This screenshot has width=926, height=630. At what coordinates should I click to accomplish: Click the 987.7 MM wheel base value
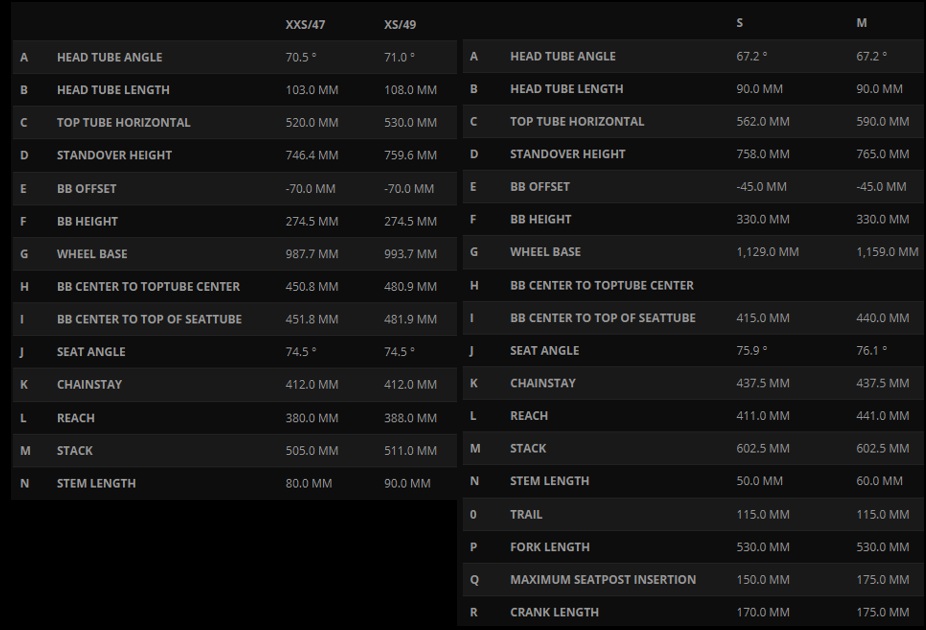click(x=312, y=254)
